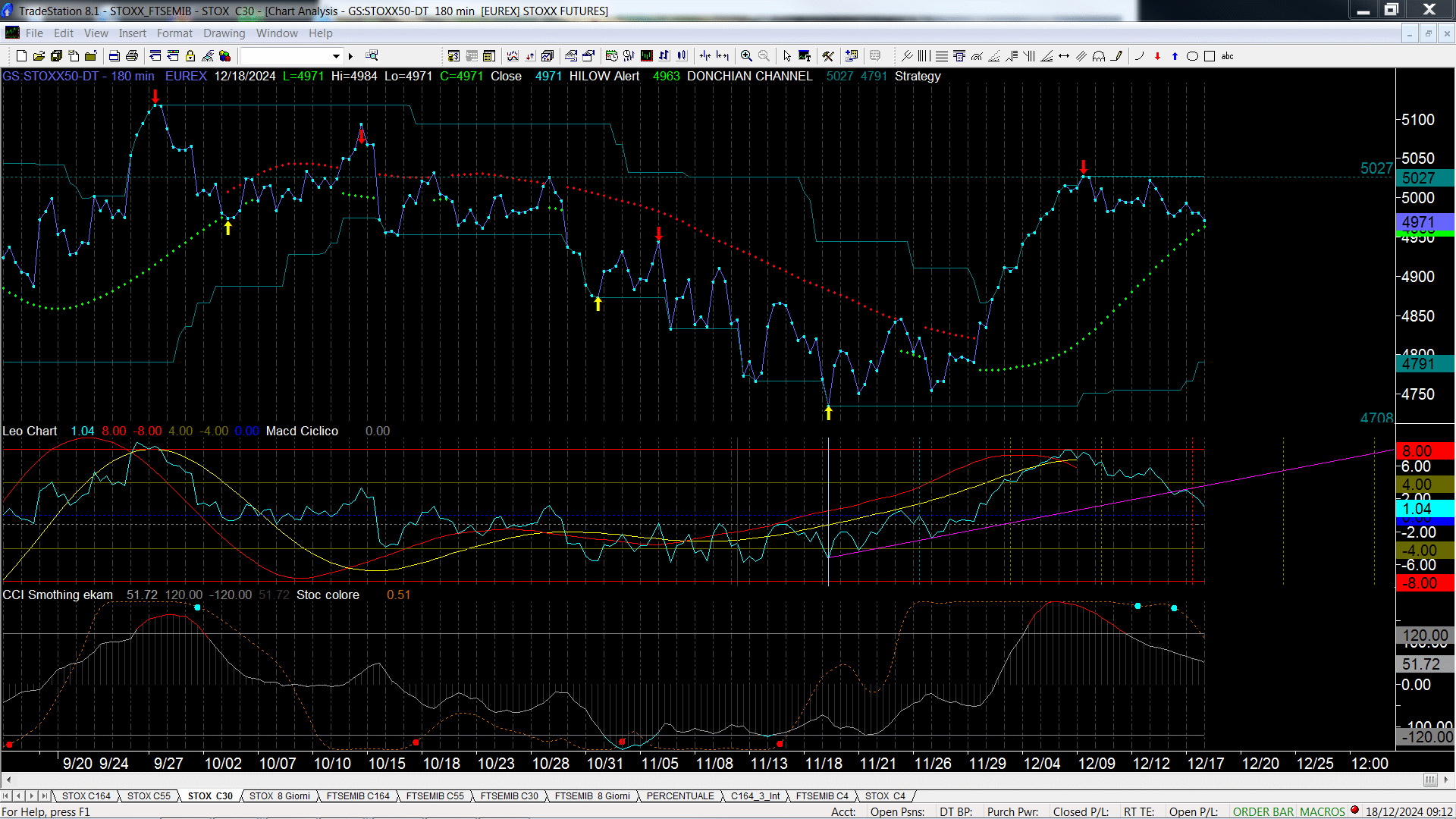The height and width of the screenshot is (819, 1456).
Task: Switch to the STOX 8 Giorni tab
Action: pos(280,796)
